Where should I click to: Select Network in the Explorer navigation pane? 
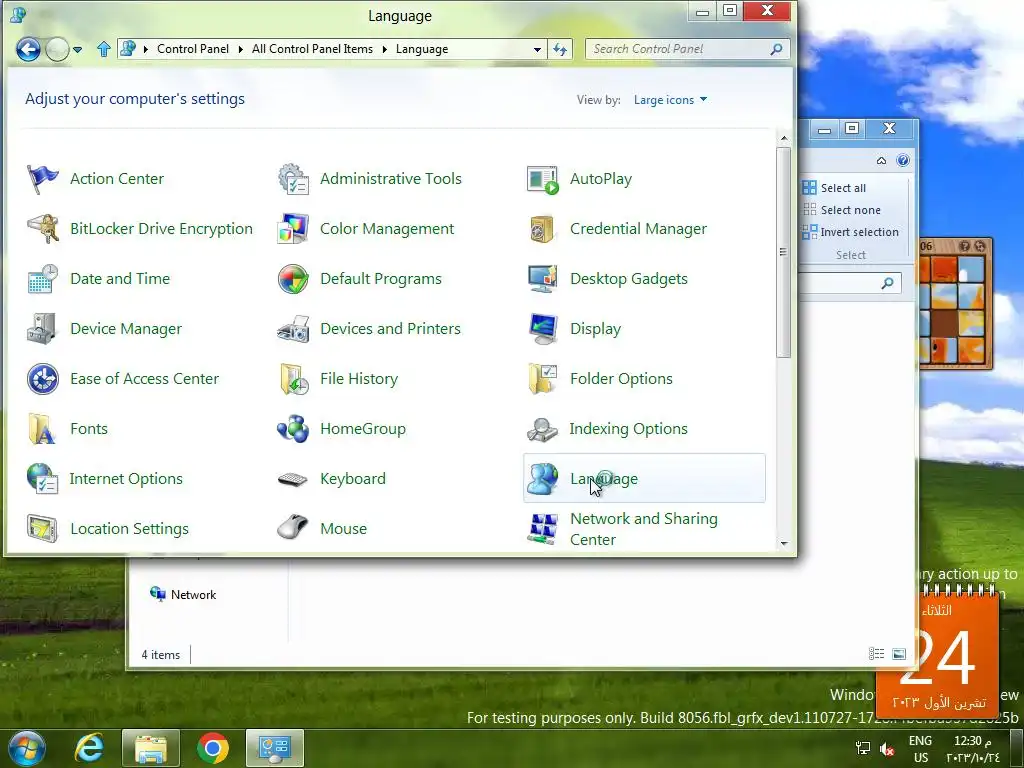(x=183, y=595)
